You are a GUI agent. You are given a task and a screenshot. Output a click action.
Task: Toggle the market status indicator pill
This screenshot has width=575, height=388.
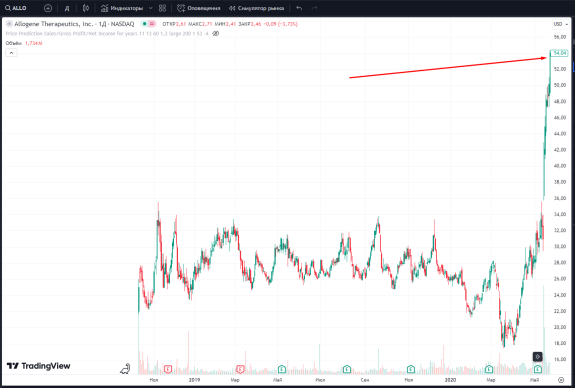[x=149, y=24]
